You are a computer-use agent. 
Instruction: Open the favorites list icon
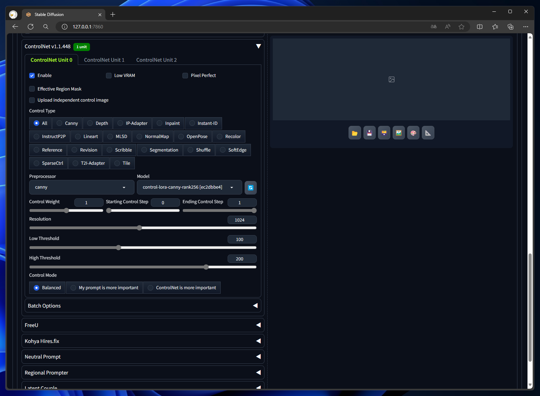pyautogui.click(x=495, y=27)
